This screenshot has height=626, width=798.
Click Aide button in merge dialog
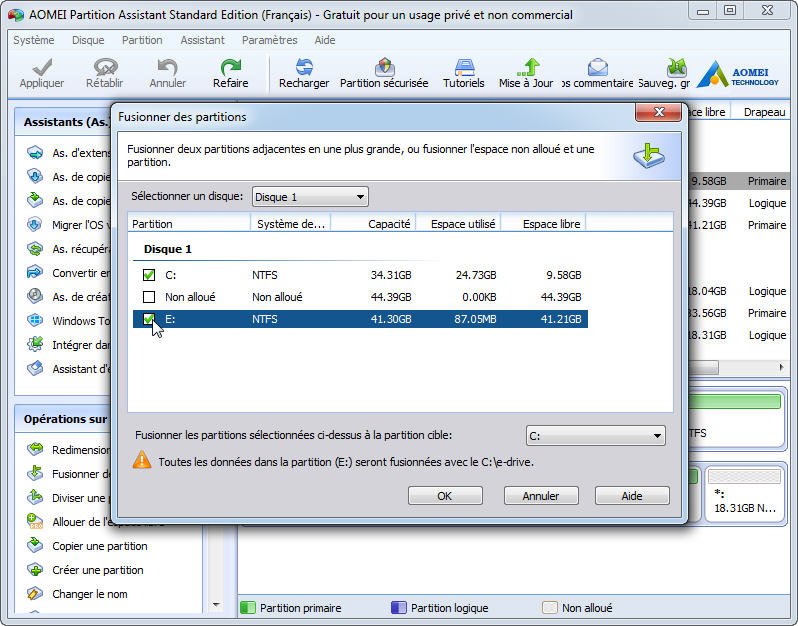pyautogui.click(x=632, y=496)
